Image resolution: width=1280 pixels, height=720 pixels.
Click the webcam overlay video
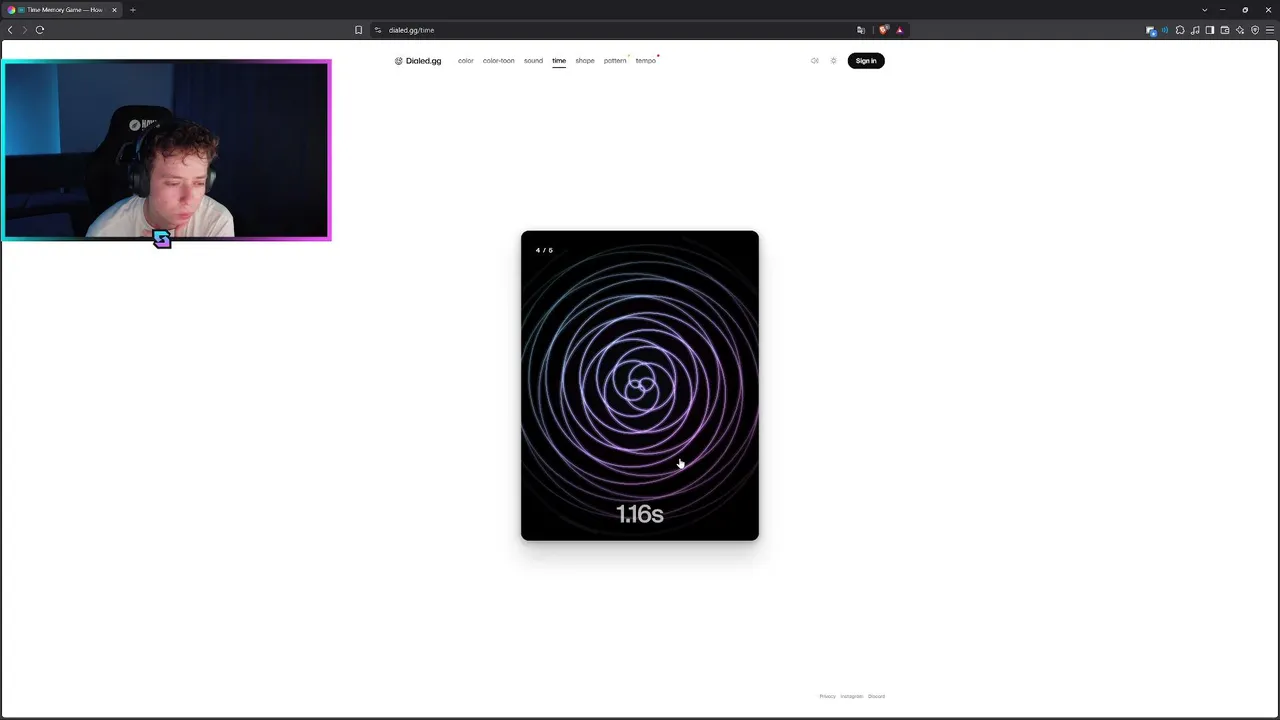click(x=166, y=150)
